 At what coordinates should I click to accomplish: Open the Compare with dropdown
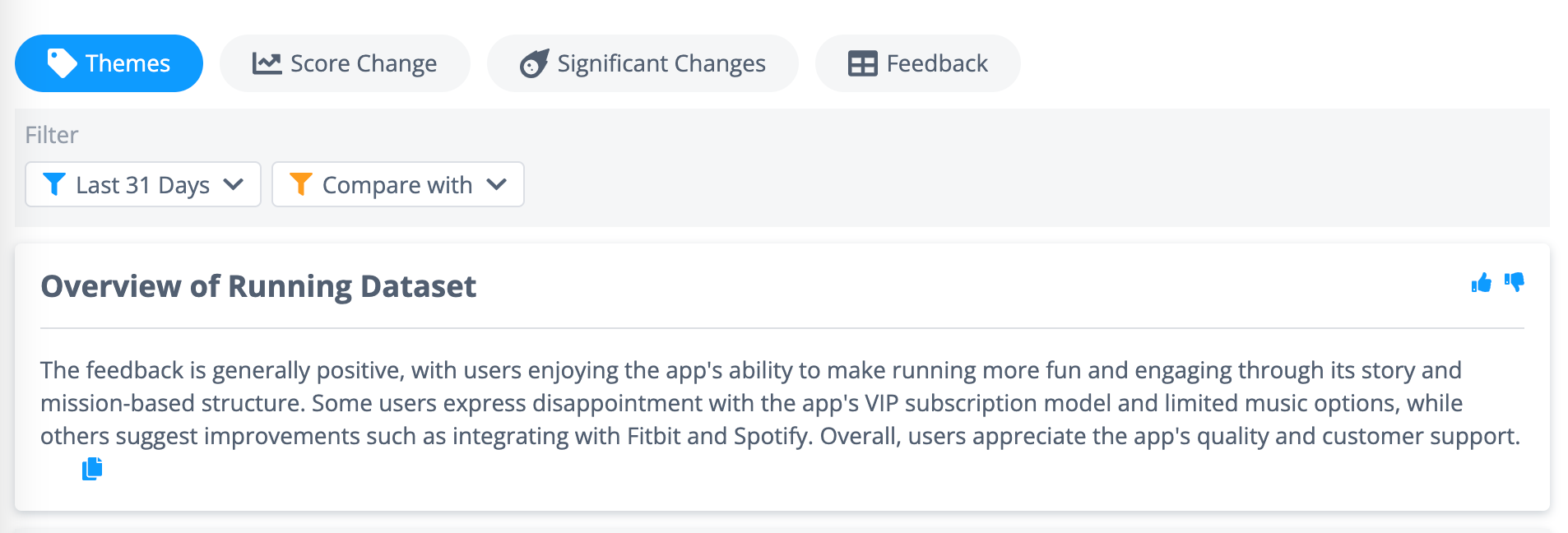(398, 184)
